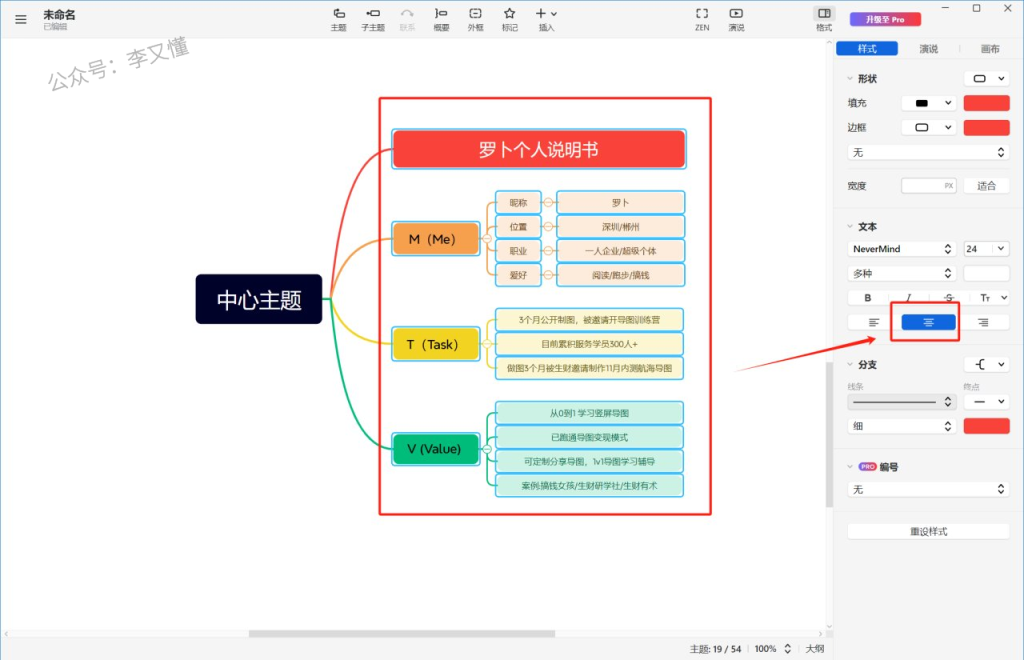Toggle bold text formatting (B)
The height and width of the screenshot is (660, 1024).
(868, 297)
